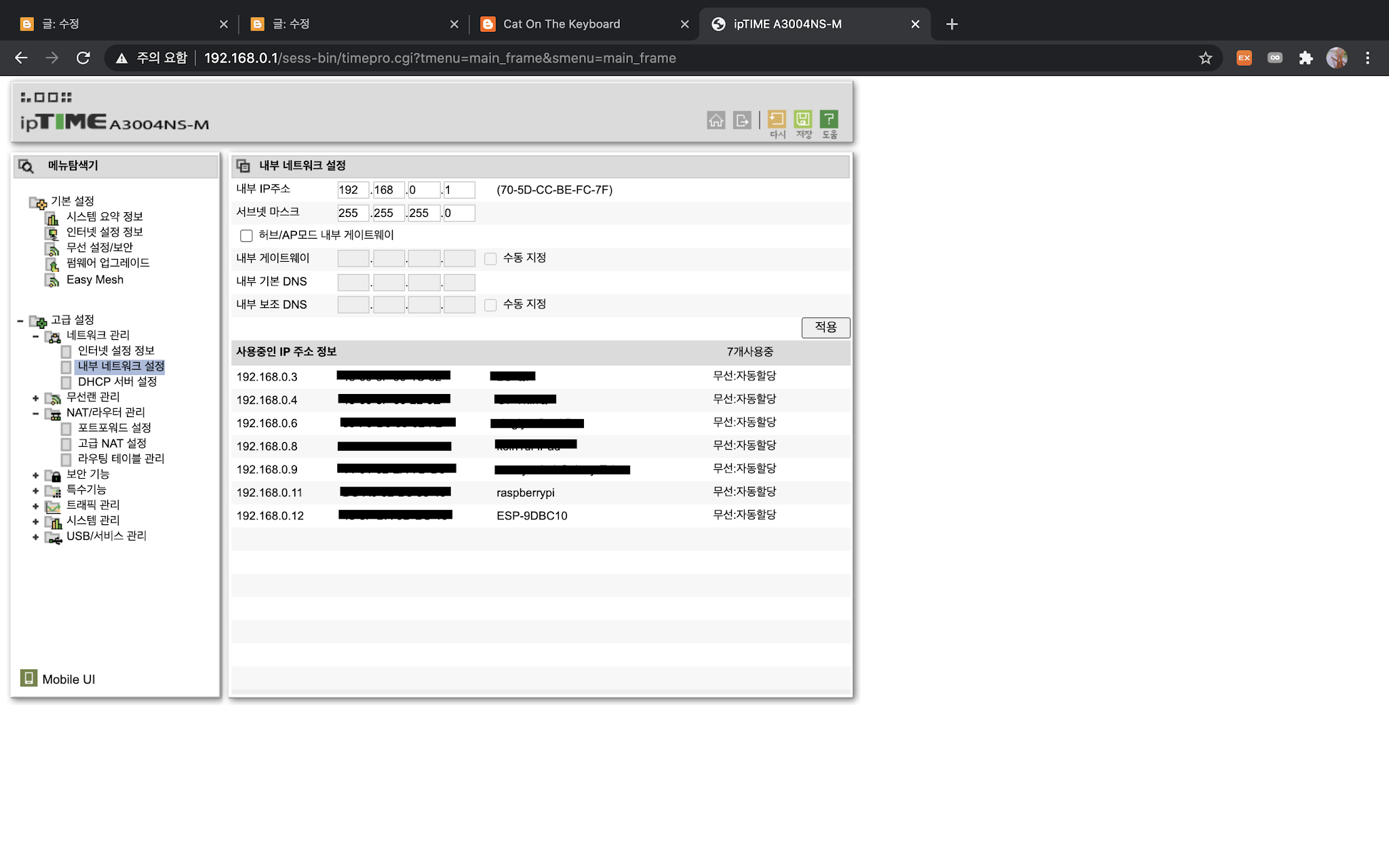This screenshot has width=1389, height=868.
Task: Open the help (도움) question-mark icon
Action: point(829,119)
